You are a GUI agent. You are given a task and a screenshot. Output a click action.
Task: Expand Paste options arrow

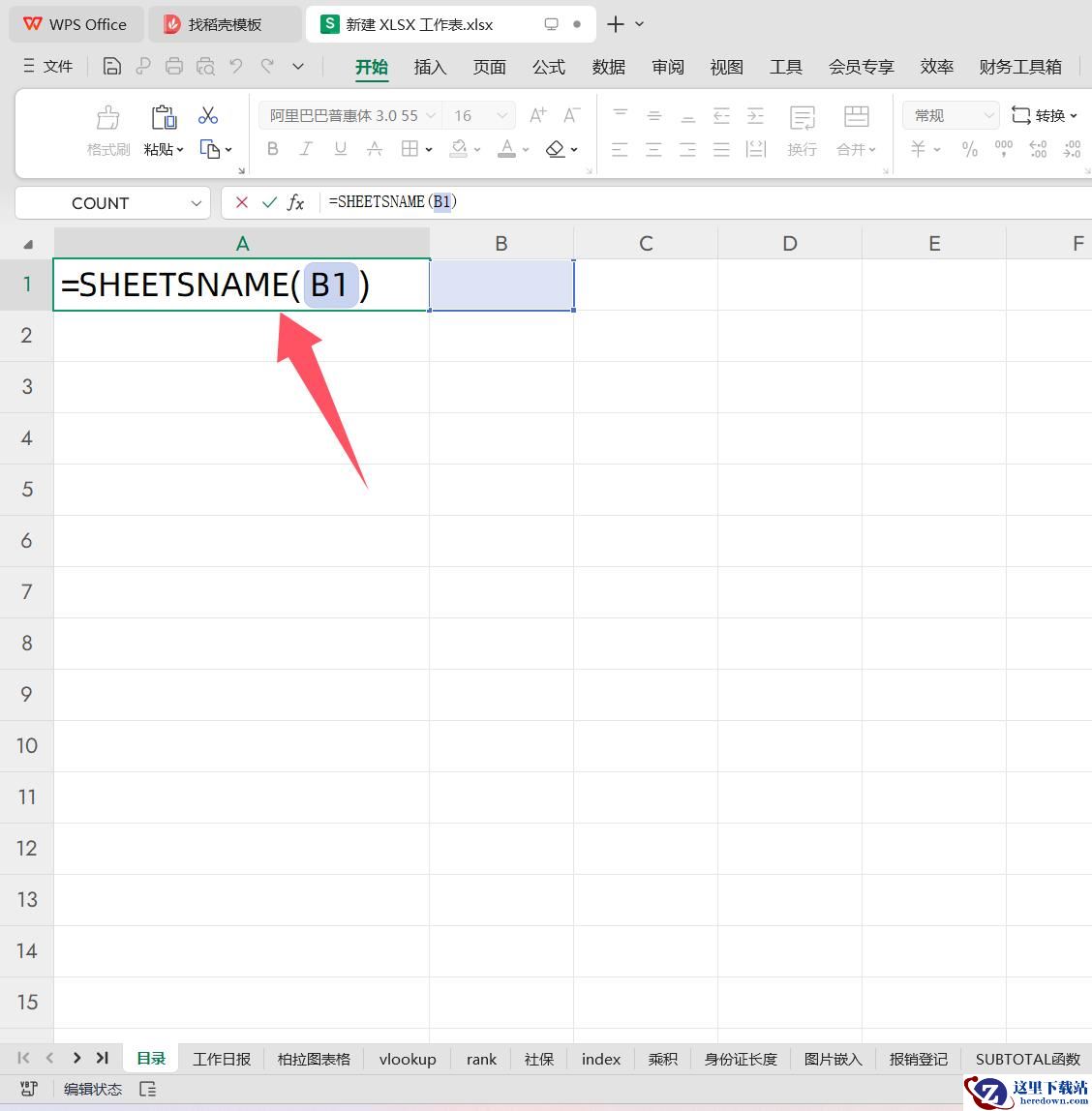point(180,149)
